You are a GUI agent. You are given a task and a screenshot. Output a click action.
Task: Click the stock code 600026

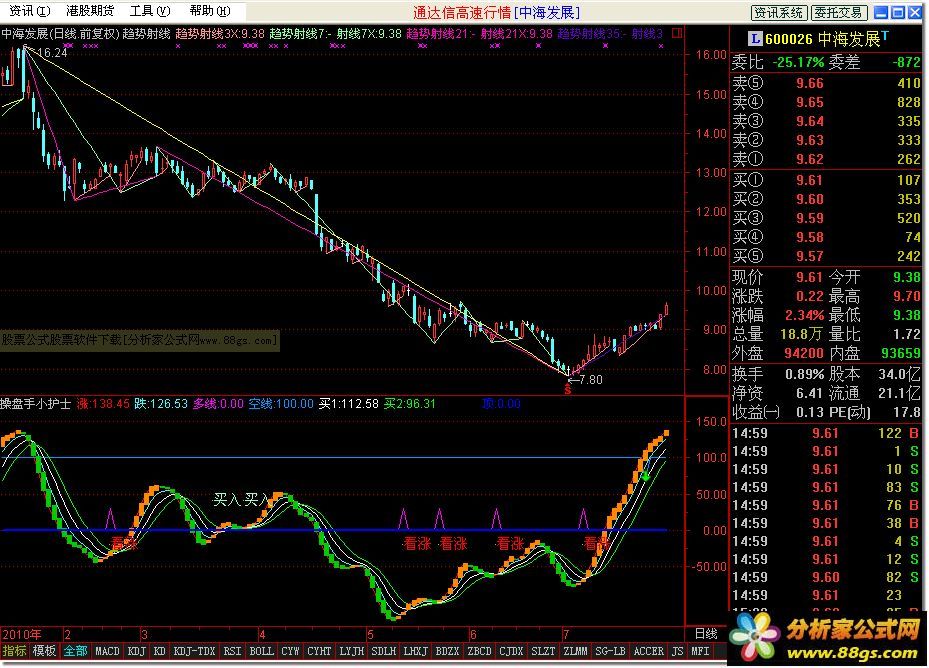[789, 40]
